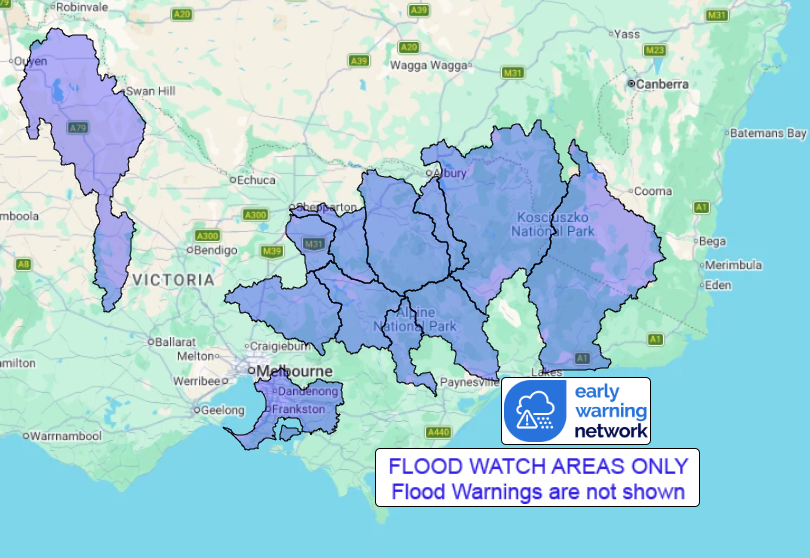Screen dimensions: 810x558
Task: Click the M23 highway shield near Yass
Action: point(655,50)
